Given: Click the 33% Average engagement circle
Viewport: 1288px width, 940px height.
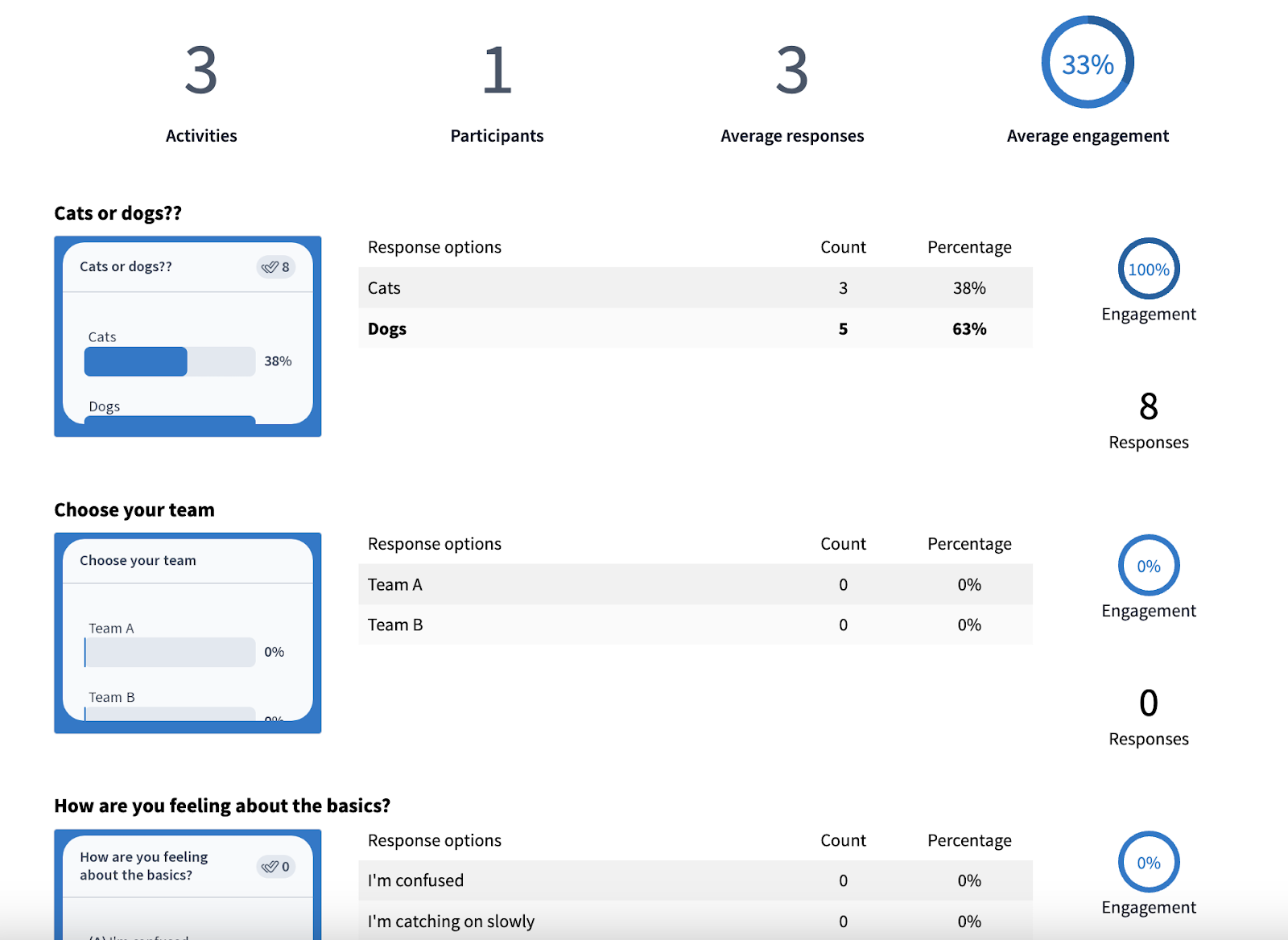Looking at the screenshot, I should click(x=1088, y=61).
